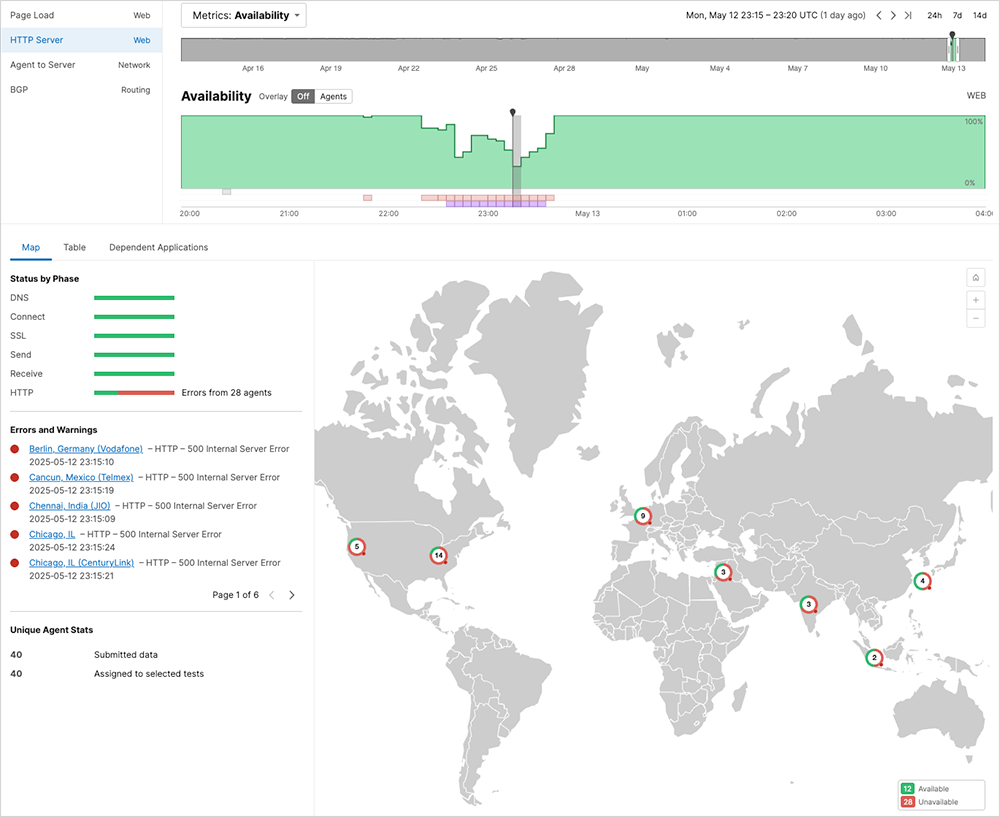Select the 24h time range
The height and width of the screenshot is (817, 1000).
[x=934, y=15]
